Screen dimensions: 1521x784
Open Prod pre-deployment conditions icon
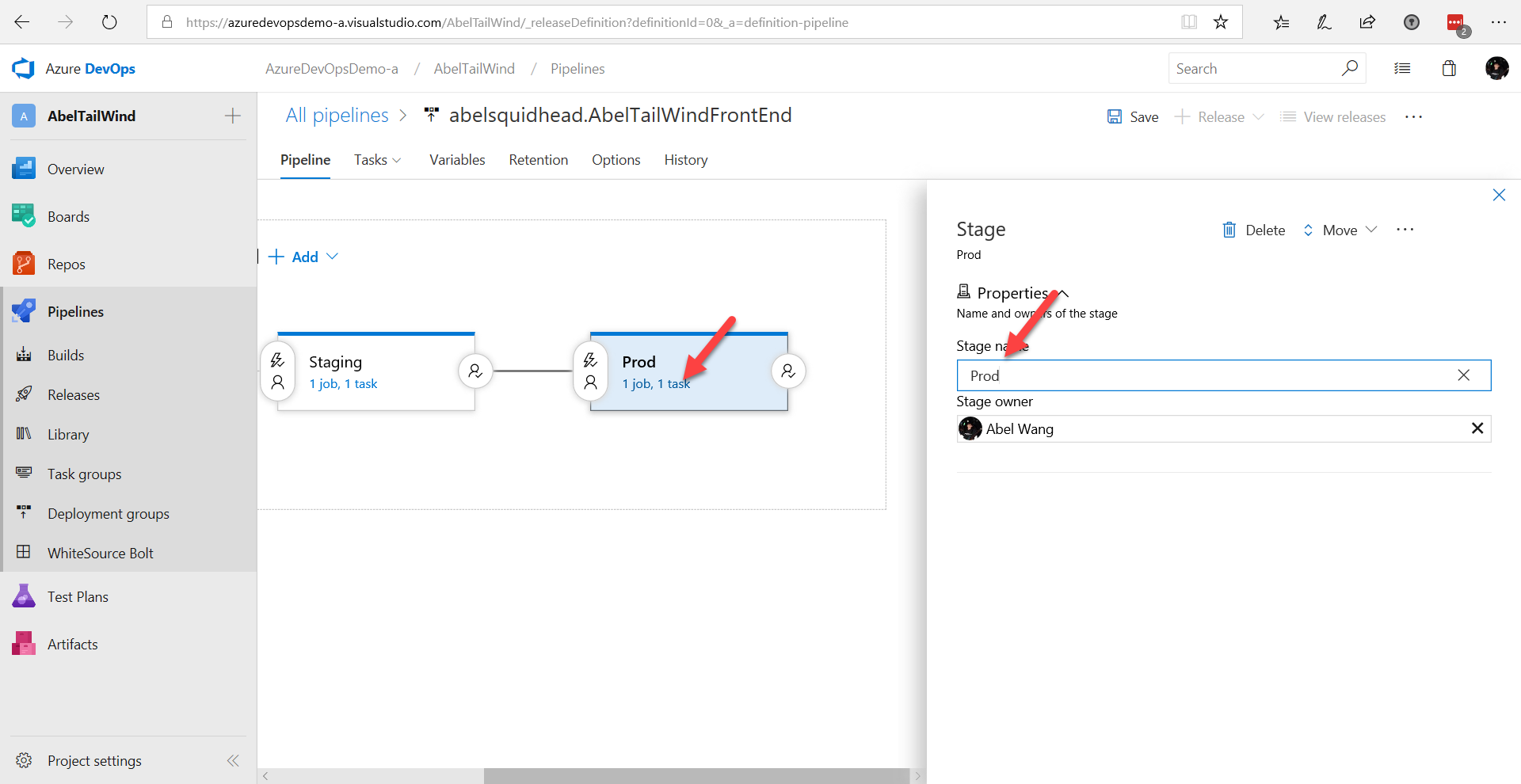(x=590, y=371)
